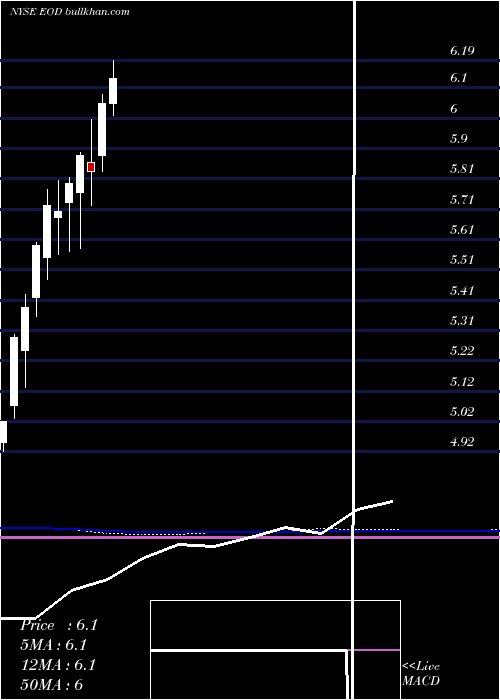The height and width of the screenshot is (700, 500).
Task: Click the 6.19 price axis label
Action: pyautogui.click(x=462, y=51)
